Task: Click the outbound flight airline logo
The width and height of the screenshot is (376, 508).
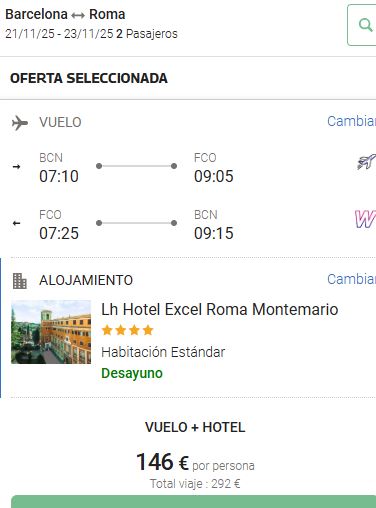Action: tap(366, 162)
